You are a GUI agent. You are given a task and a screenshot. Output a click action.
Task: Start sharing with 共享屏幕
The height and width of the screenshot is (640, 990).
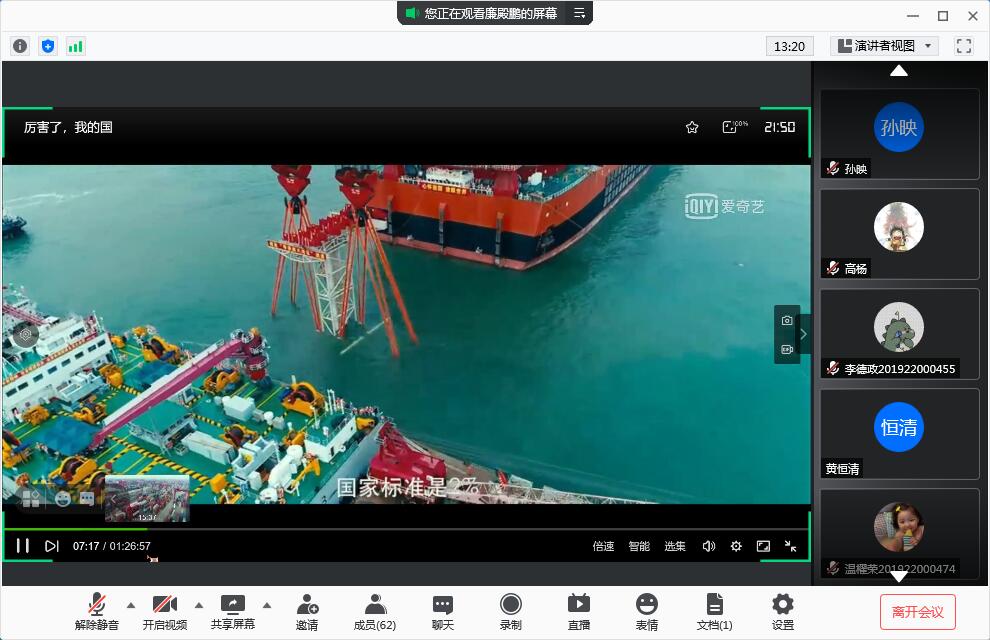point(233,612)
